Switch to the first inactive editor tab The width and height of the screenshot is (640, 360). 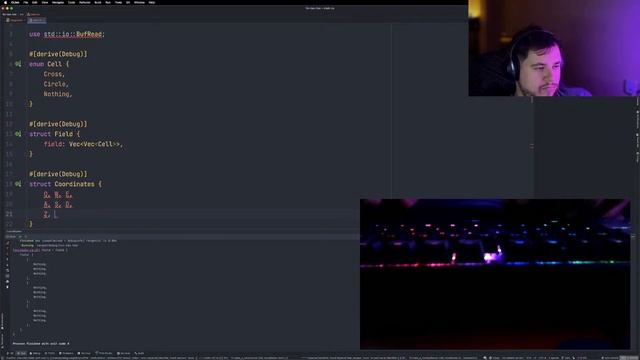point(16,20)
